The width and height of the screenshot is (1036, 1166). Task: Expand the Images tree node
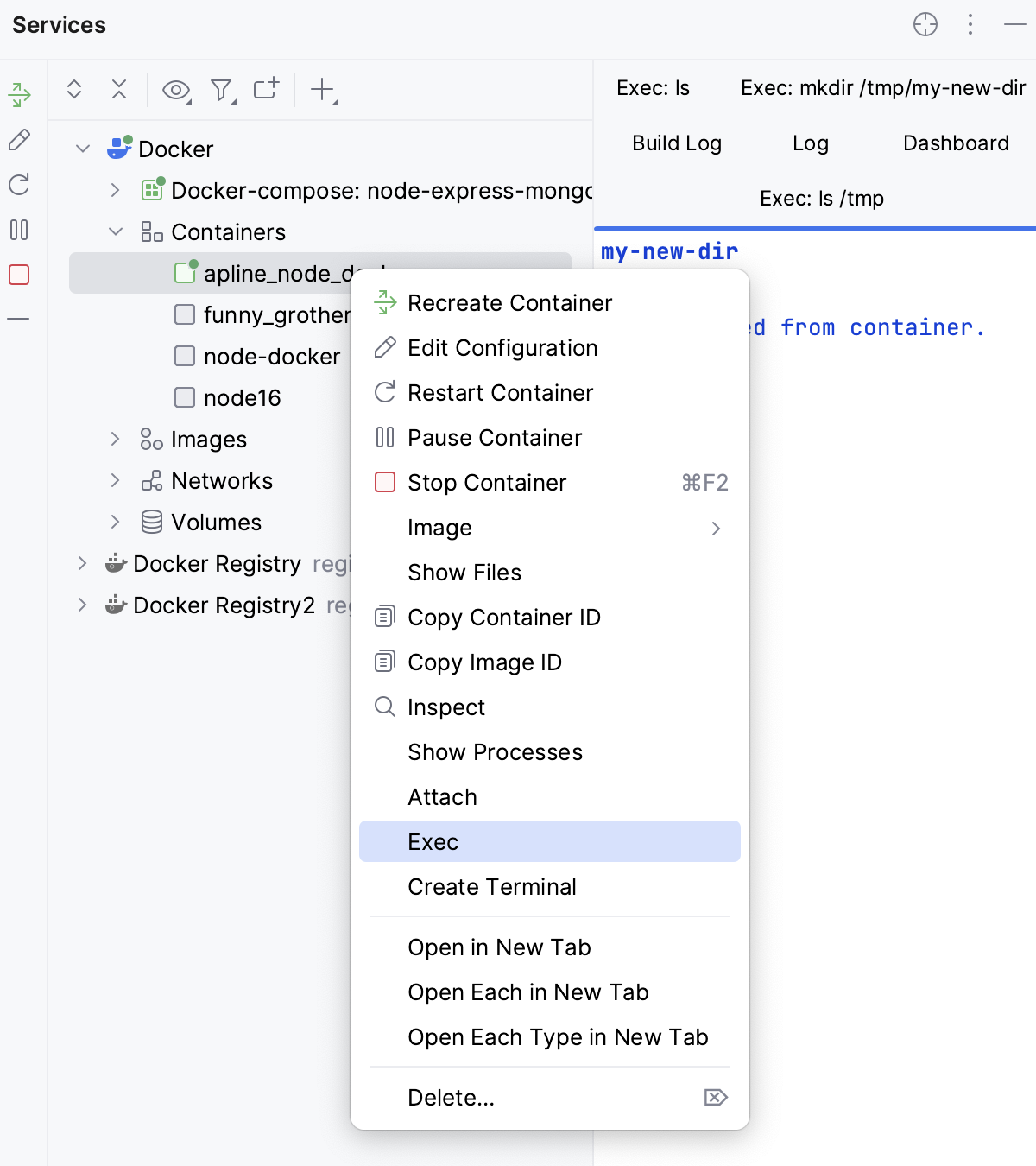click(115, 439)
